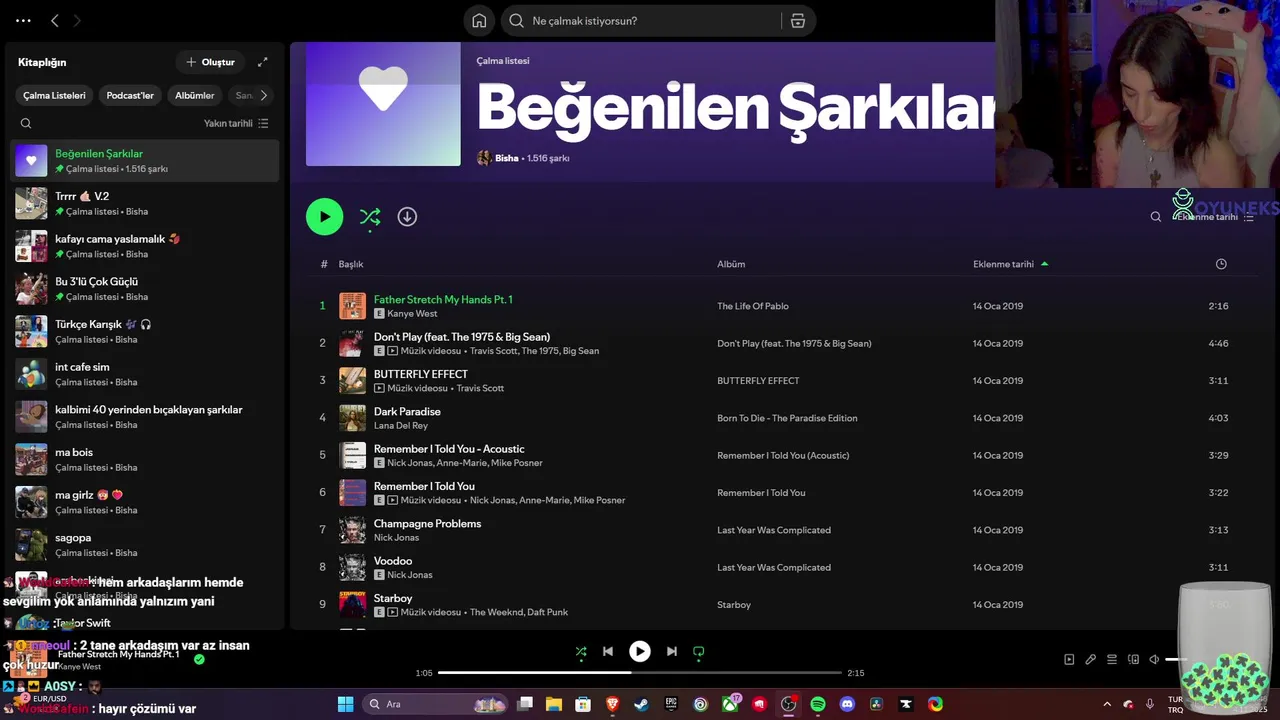Select the Starboy track title
Screen dimensions: 1280x720
(393, 599)
